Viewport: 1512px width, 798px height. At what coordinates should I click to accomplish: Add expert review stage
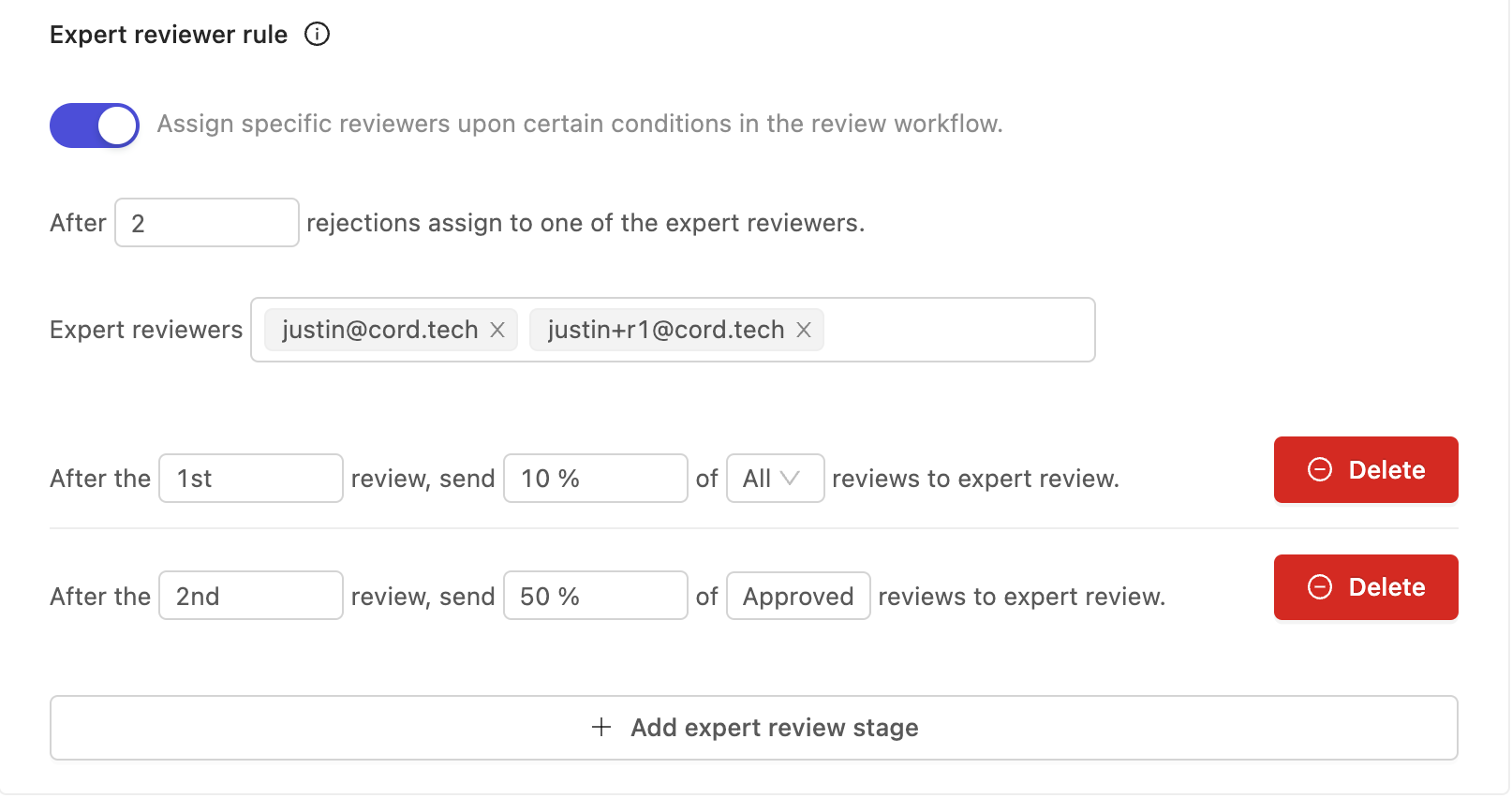click(x=754, y=728)
